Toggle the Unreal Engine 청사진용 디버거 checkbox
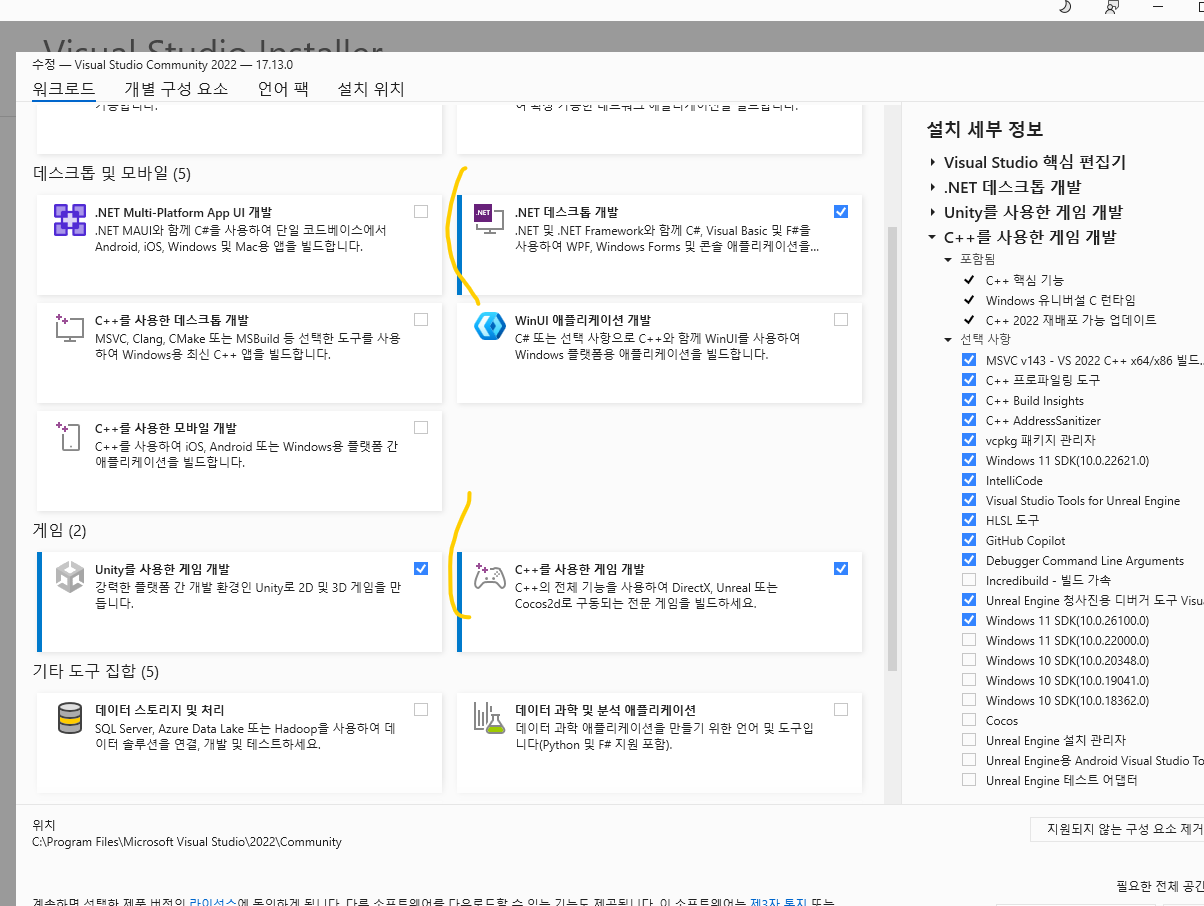 (x=968, y=600)
